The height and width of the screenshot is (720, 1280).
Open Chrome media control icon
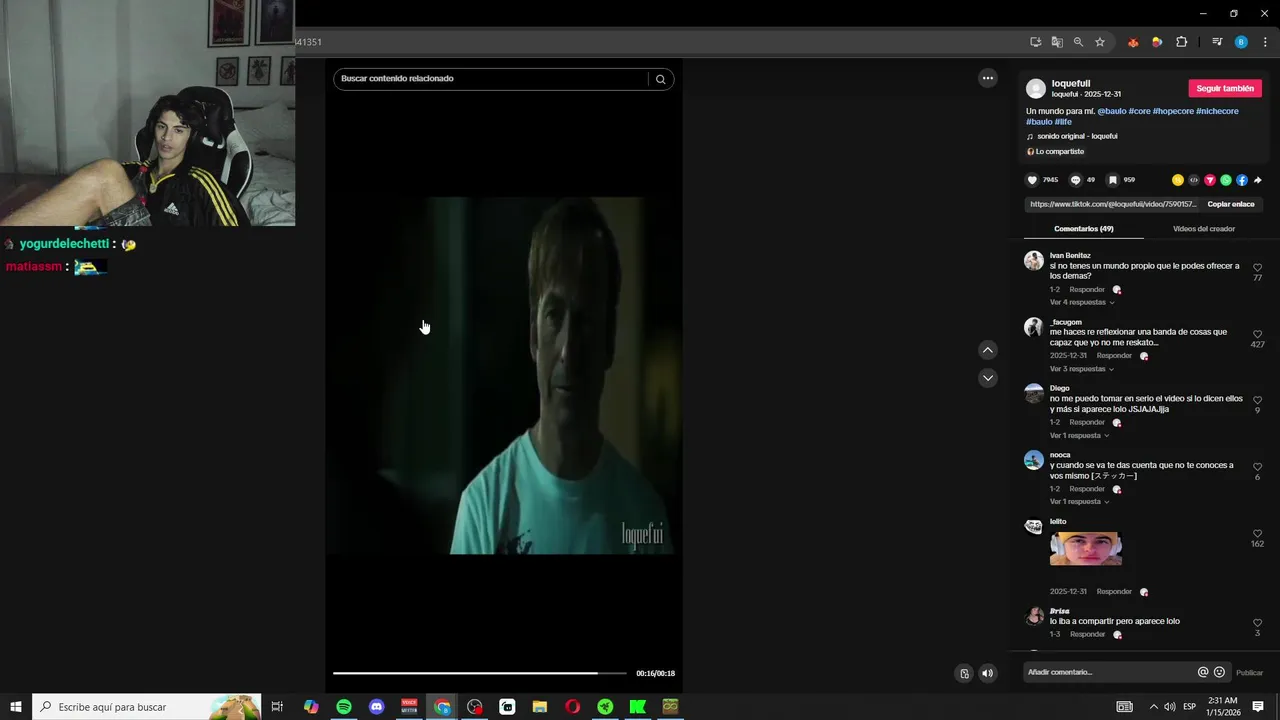[x=1217, y=42]
